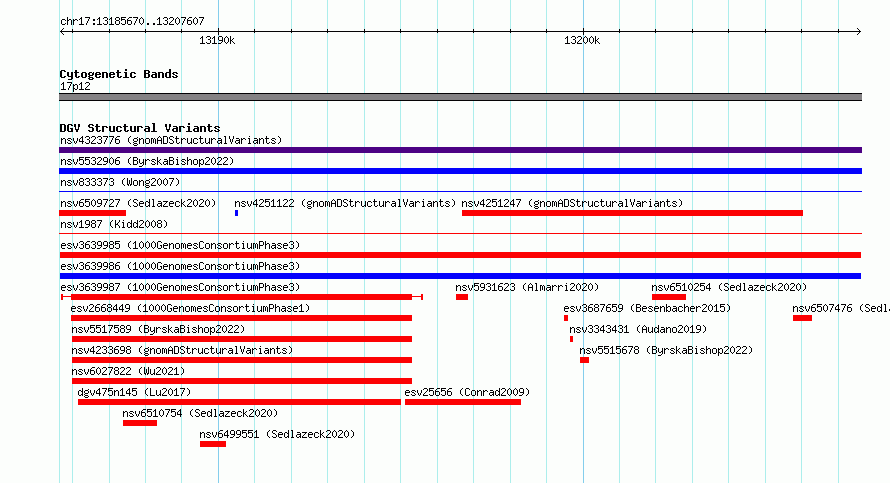Select the red nsv6499551 variant bar
The height and width of the screenshot is (483, 890).
[x=213, y=444]
